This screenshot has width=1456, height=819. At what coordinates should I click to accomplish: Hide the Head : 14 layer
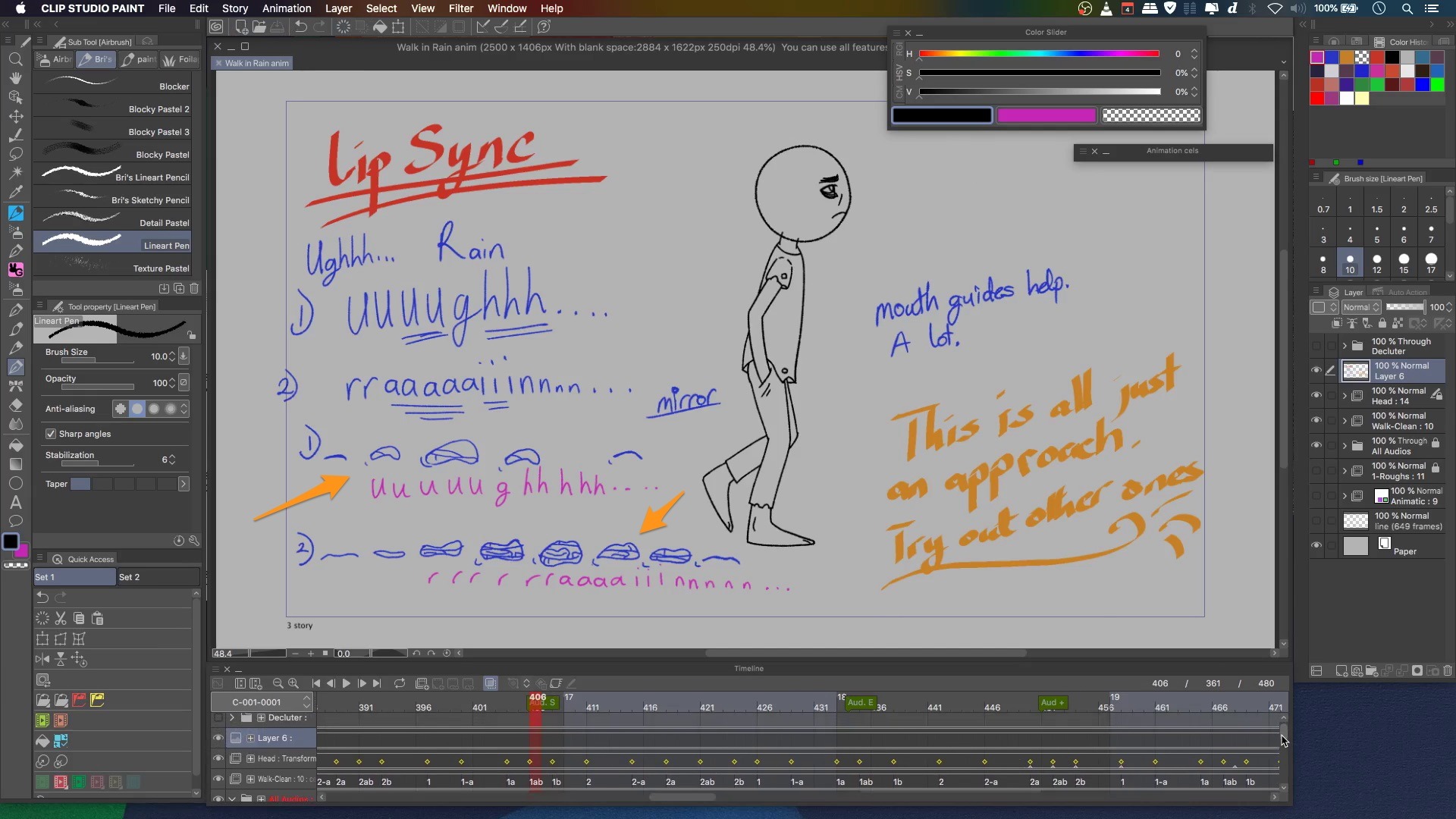pos(1316,396)
